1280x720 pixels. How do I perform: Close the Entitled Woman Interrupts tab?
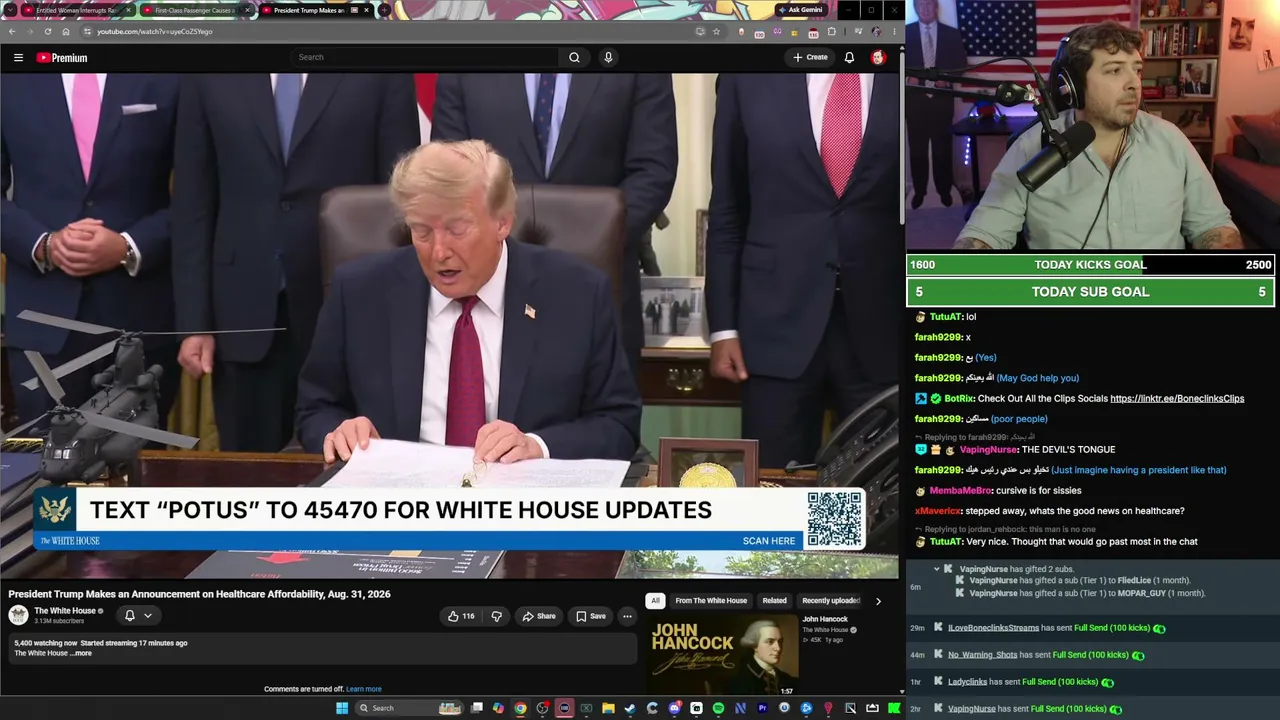tap(128, 10)
